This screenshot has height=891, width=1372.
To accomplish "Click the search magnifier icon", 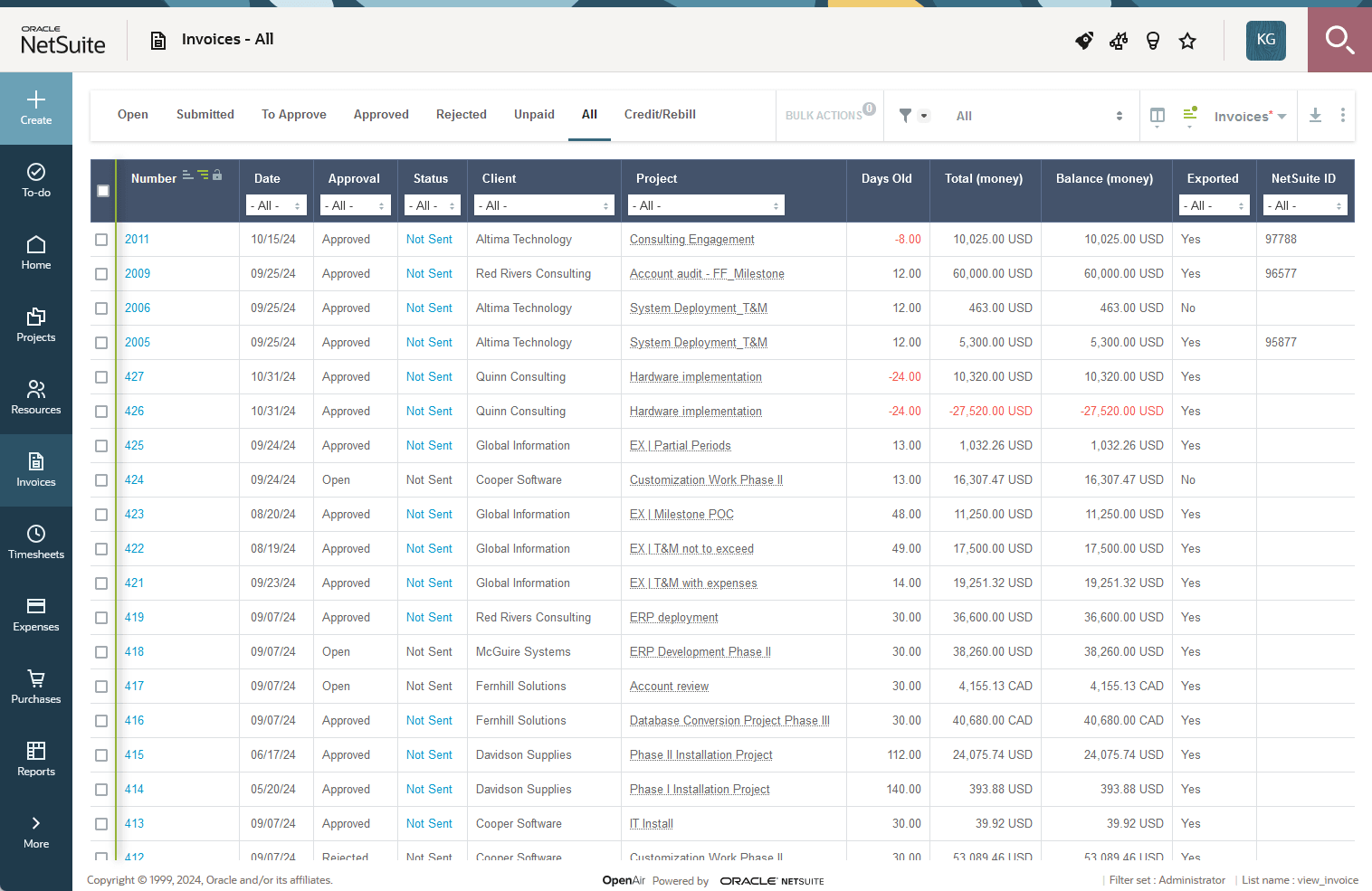I will pyautogui.click(x=1339, y=40).
